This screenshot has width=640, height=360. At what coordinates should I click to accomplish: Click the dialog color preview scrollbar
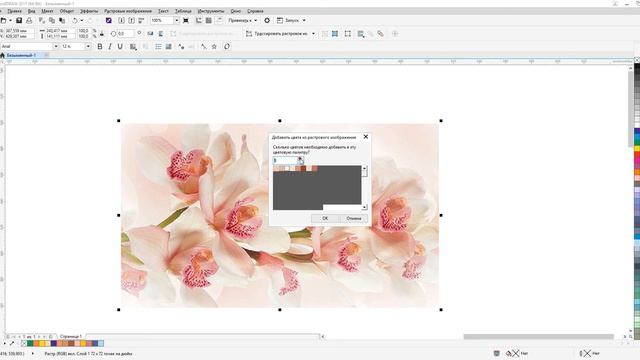[364, 187]
